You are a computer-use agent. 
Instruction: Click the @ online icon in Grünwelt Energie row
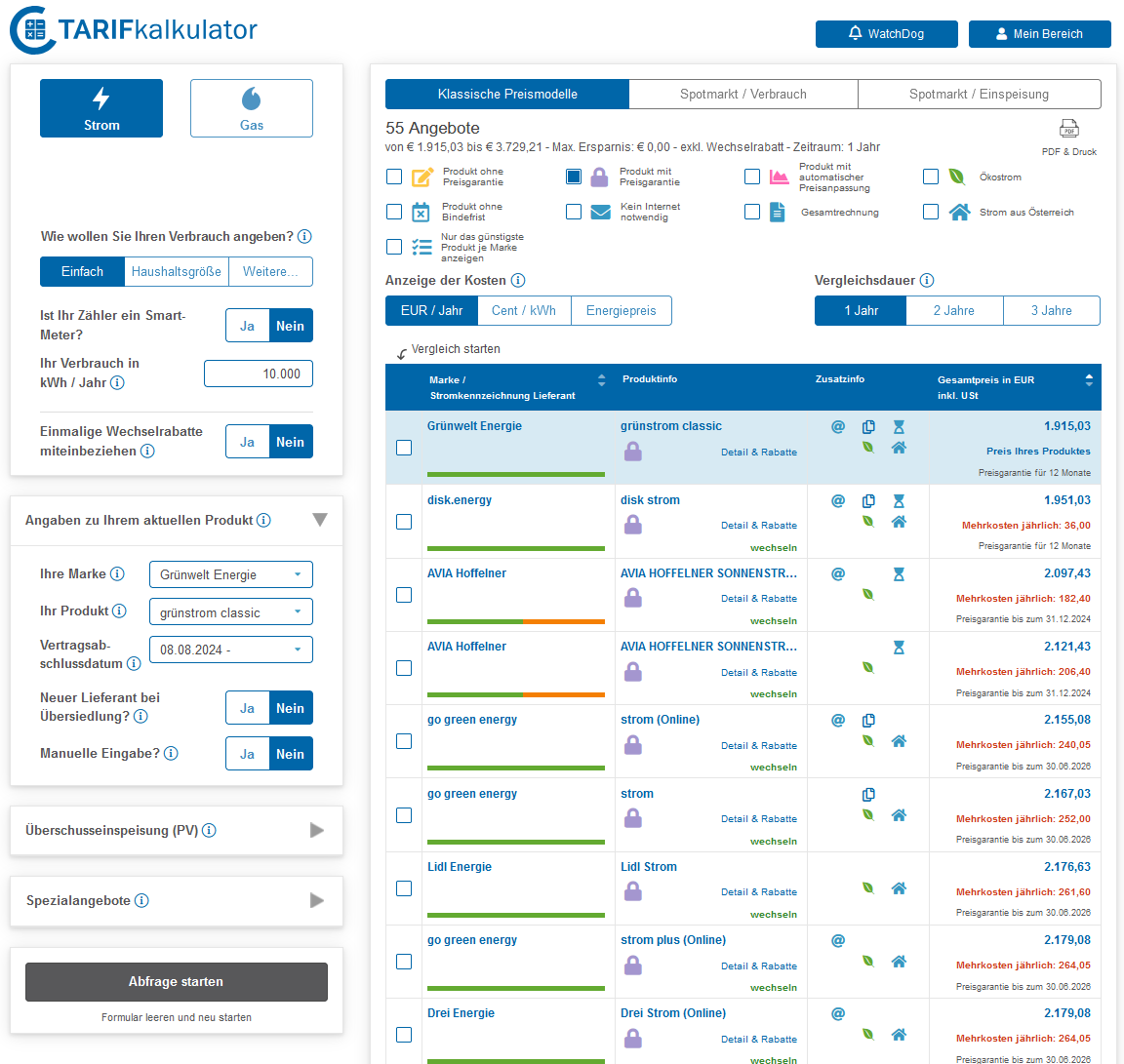pyautogui.click(x=837, y=426)
